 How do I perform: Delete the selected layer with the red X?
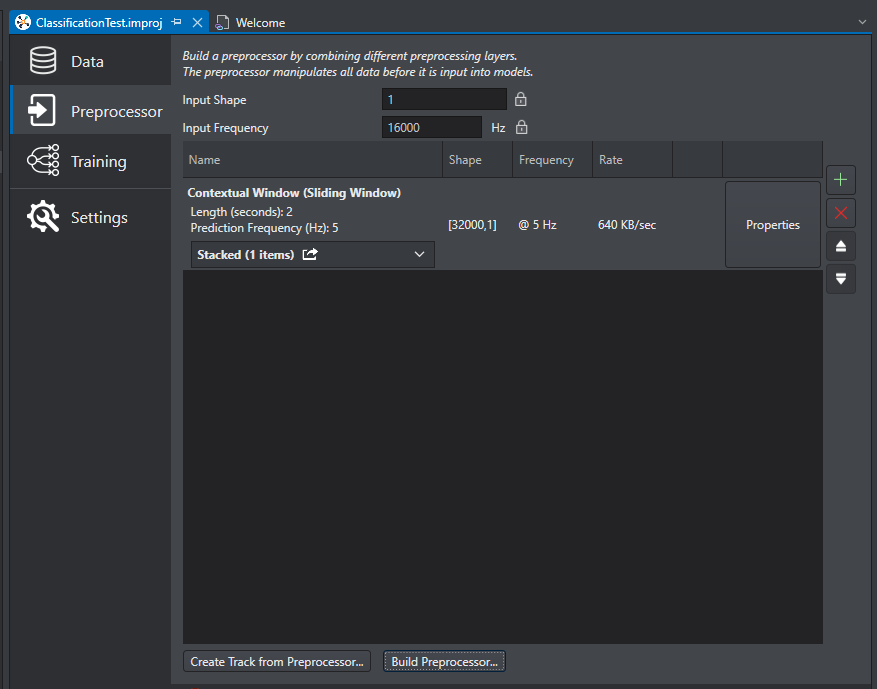(x=840, y=213)
